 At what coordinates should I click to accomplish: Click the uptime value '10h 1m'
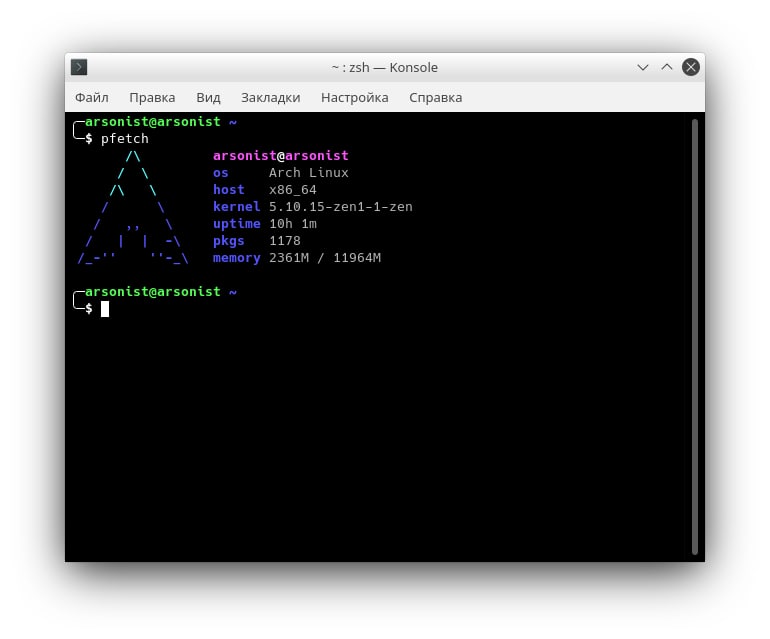[x=293, y=223]
